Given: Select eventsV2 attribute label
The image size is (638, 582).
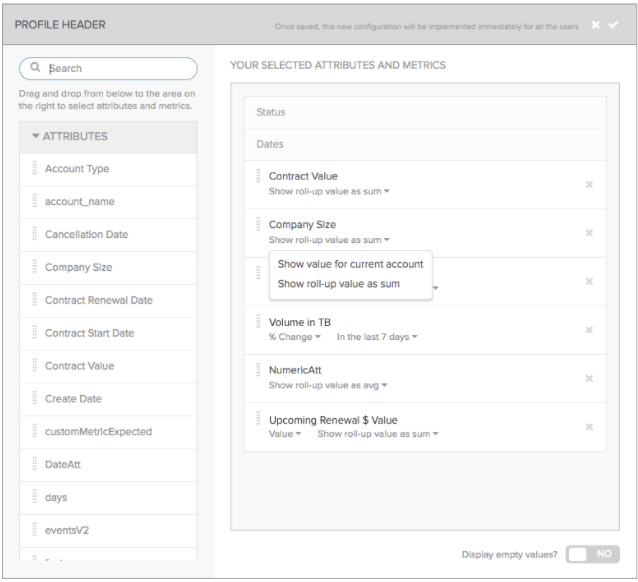Looking at the screenshot, I should (x=67, y=530).
